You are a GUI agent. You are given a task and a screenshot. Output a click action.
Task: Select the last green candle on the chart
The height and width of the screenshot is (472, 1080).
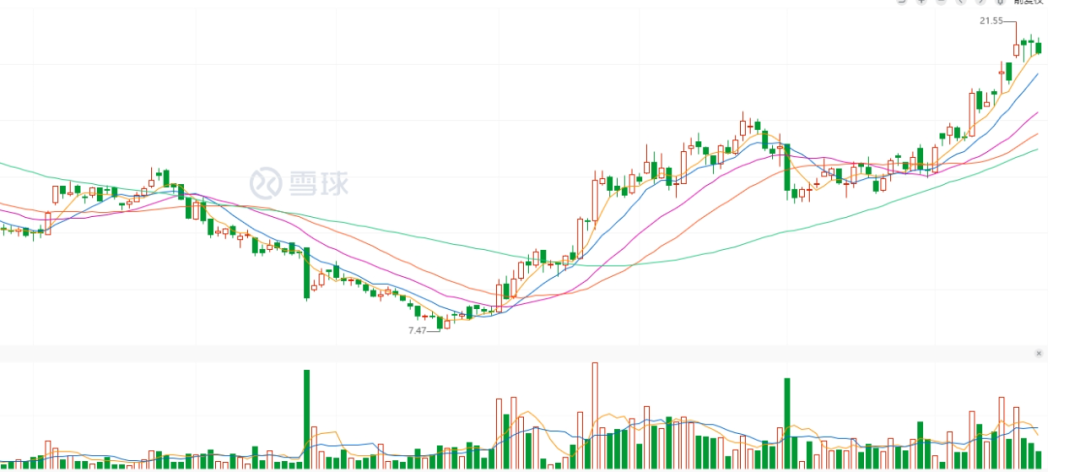point(1038,46)
